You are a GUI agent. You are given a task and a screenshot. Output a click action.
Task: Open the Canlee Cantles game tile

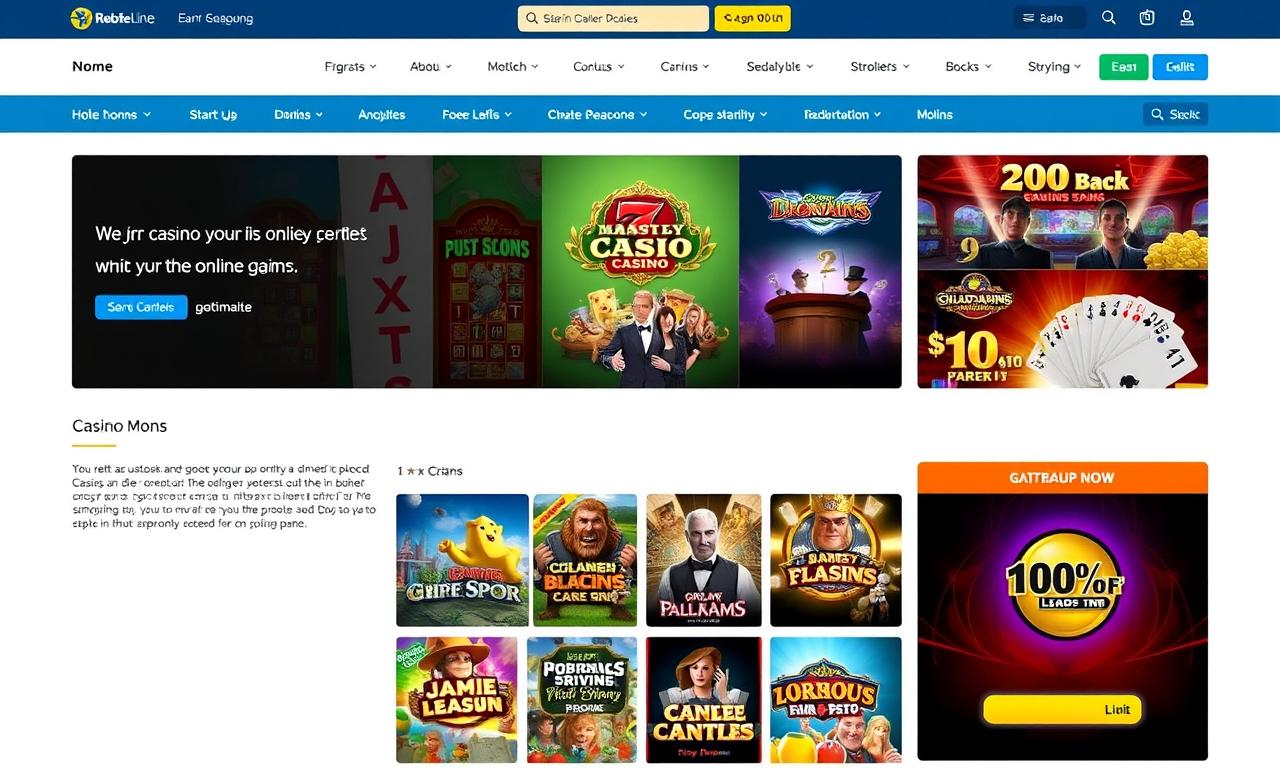coord(704,700)
